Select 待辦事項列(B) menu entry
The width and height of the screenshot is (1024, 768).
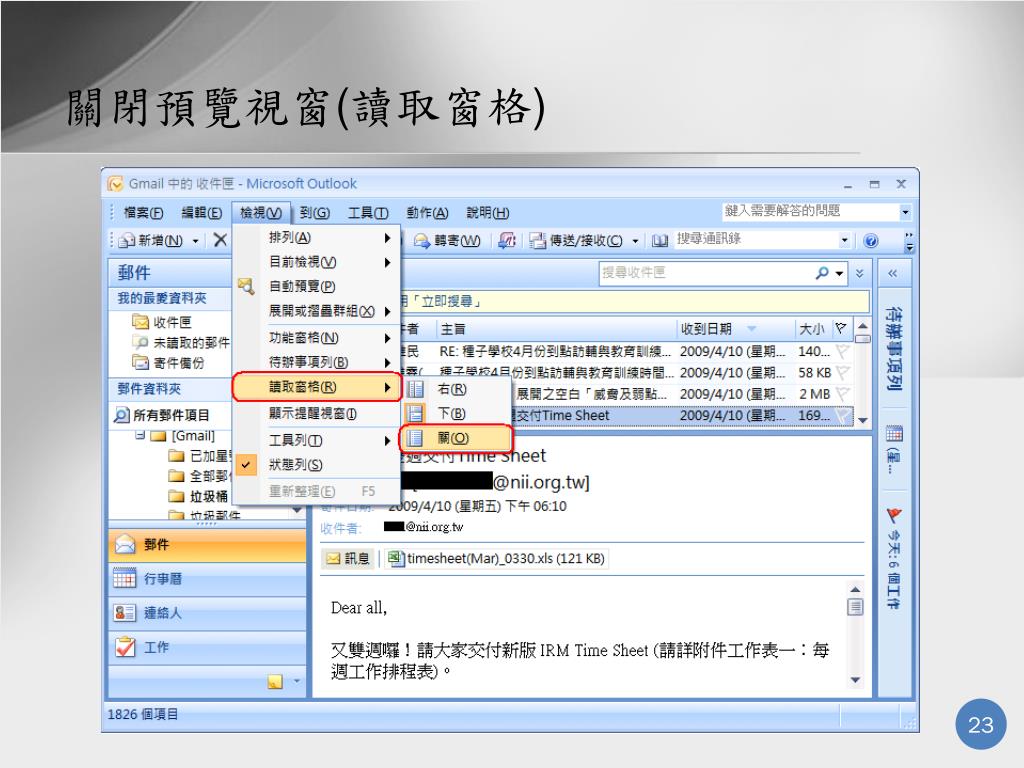[x=316, y=362]
